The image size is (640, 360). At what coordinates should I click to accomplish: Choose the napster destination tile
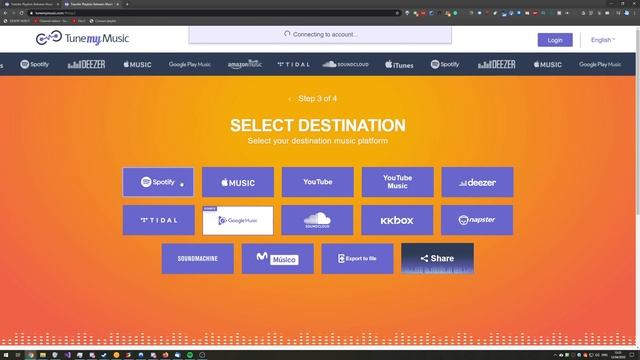tap(477, 220)
